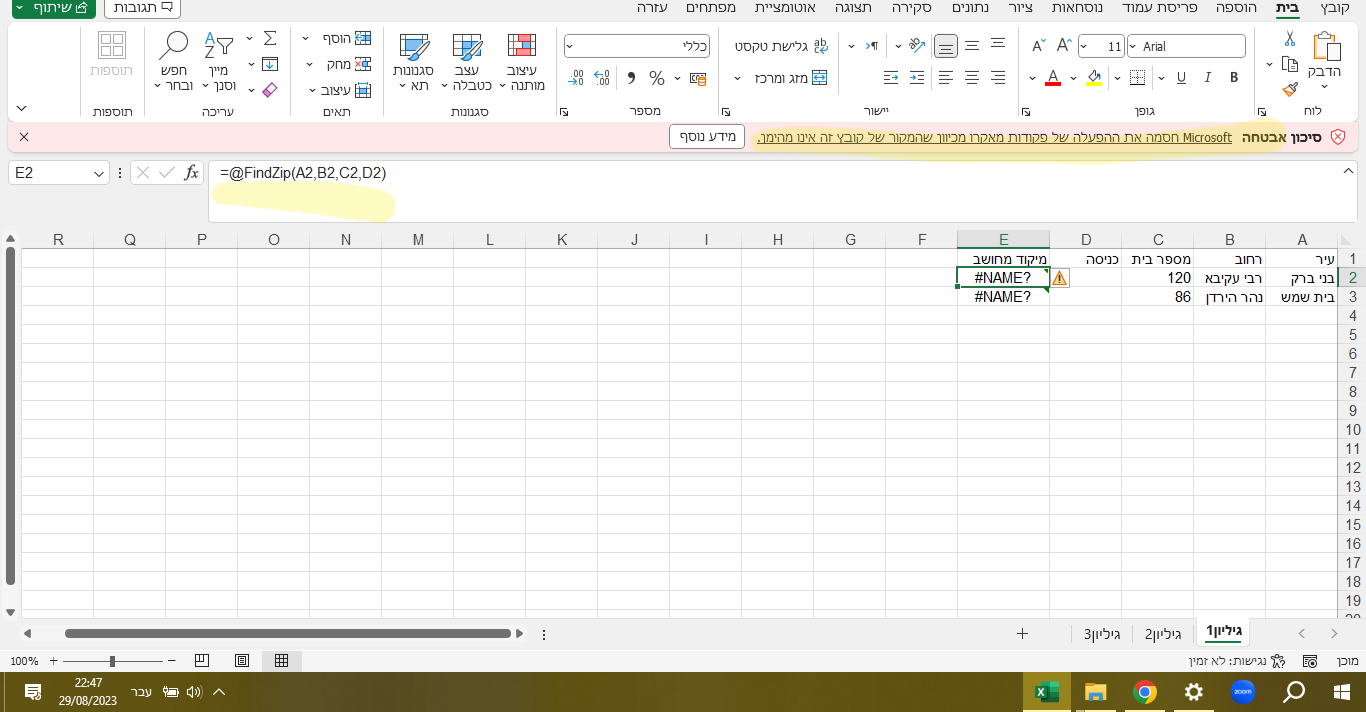The image size is (1366, 712).
Task: Switch to Page Break Preview view
Action: (x=202, y=661)
